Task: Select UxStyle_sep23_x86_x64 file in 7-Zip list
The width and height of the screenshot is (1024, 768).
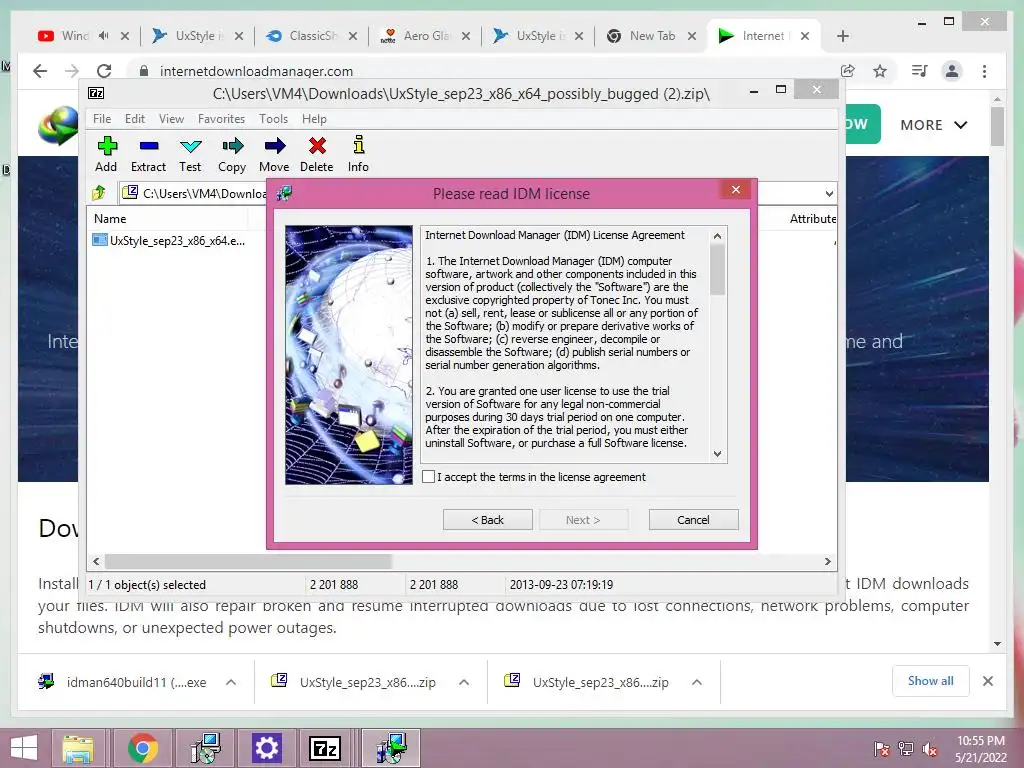Action: pos(169,240)
